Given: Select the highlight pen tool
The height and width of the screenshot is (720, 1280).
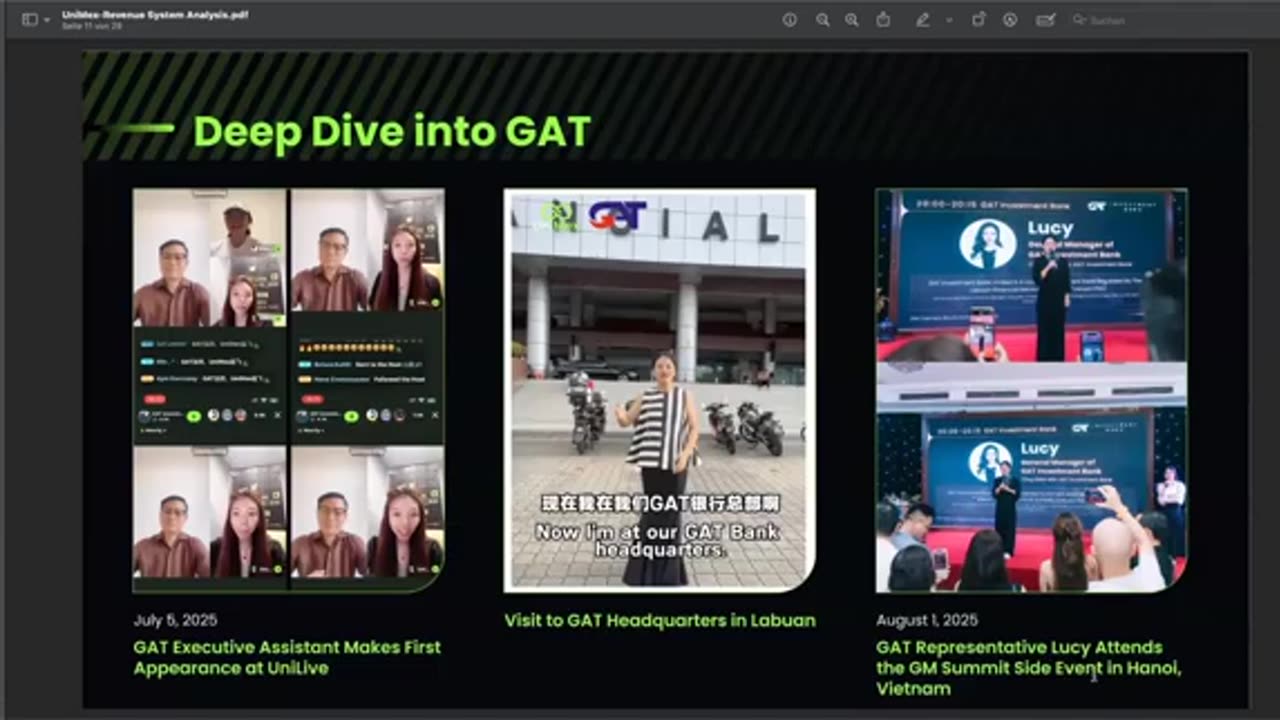Looking at the screenshot, I should (923, 20).
